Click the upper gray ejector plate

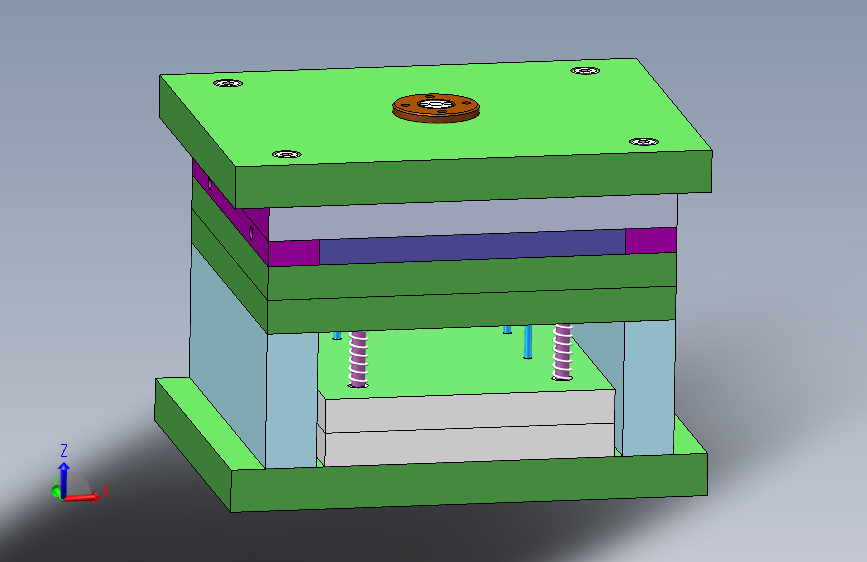469,410
